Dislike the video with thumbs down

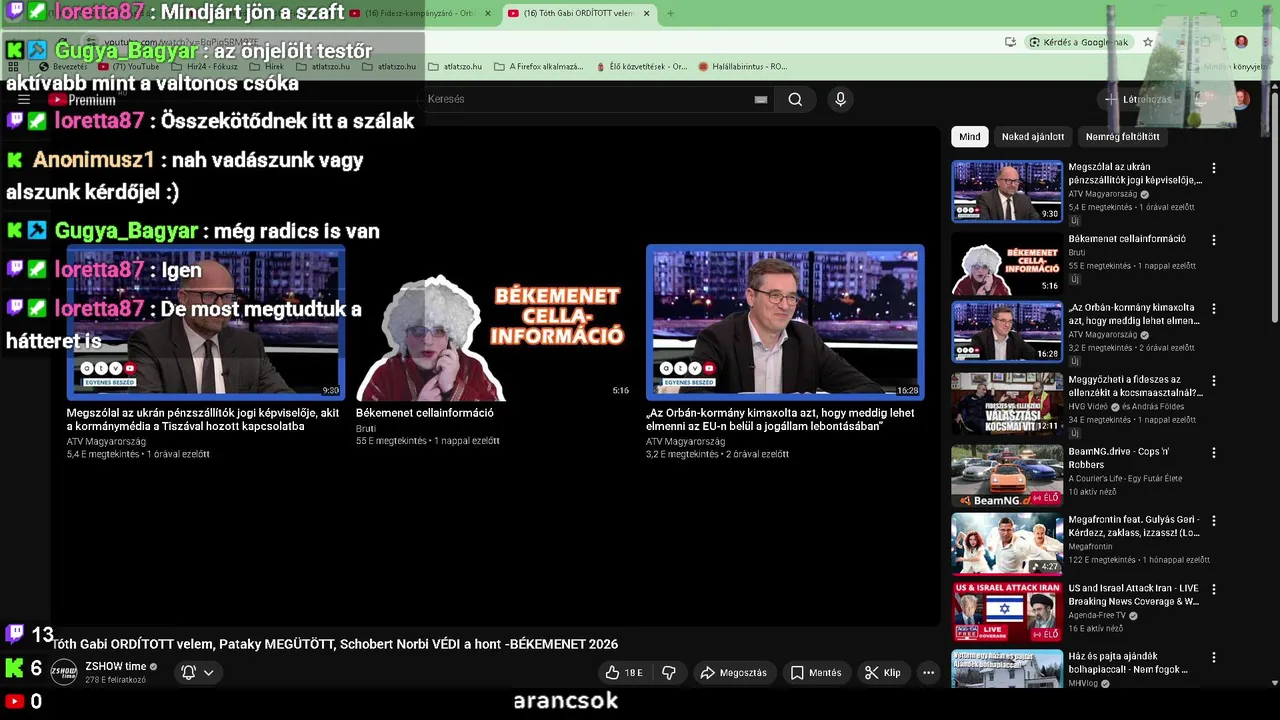(x=669, y=673)
